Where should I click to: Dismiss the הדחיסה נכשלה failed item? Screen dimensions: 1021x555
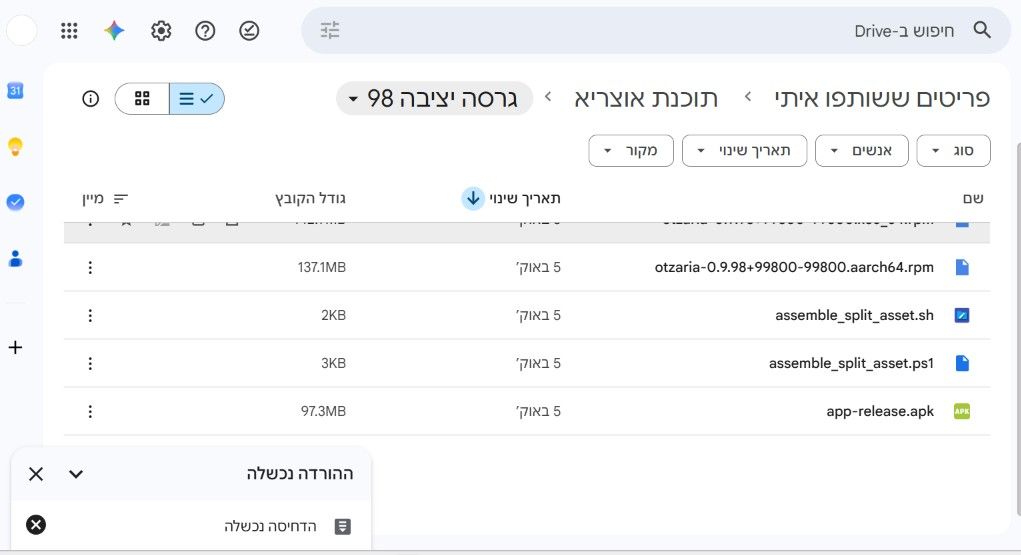(36, 524)
